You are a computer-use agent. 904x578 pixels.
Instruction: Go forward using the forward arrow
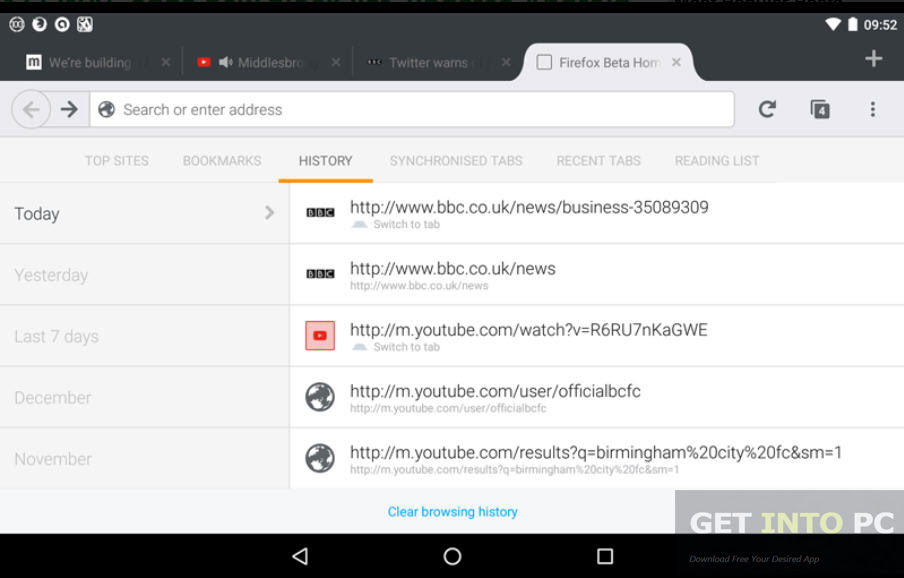69,109
